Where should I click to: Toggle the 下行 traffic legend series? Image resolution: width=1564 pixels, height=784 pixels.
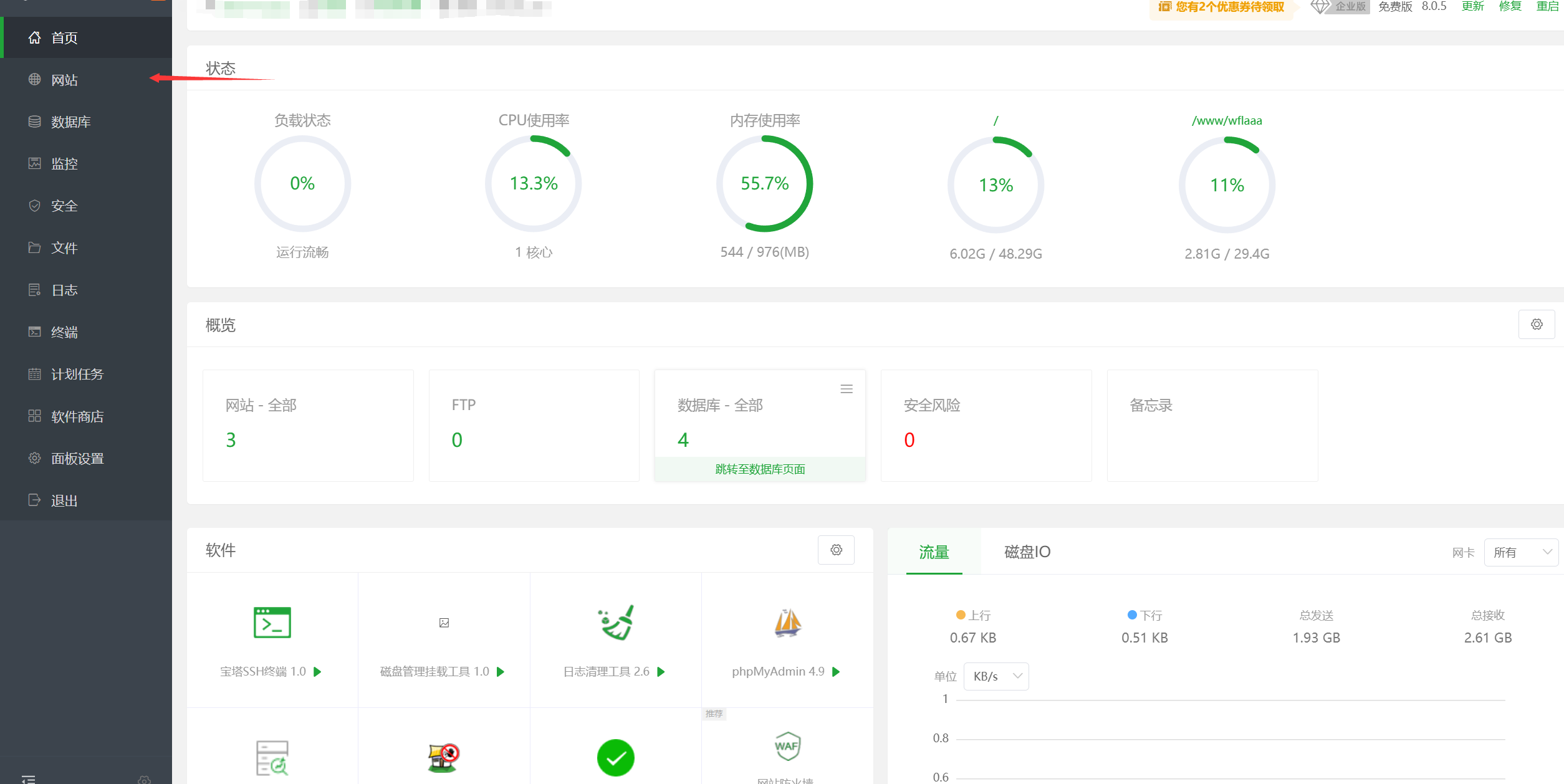coord(1144,615)
